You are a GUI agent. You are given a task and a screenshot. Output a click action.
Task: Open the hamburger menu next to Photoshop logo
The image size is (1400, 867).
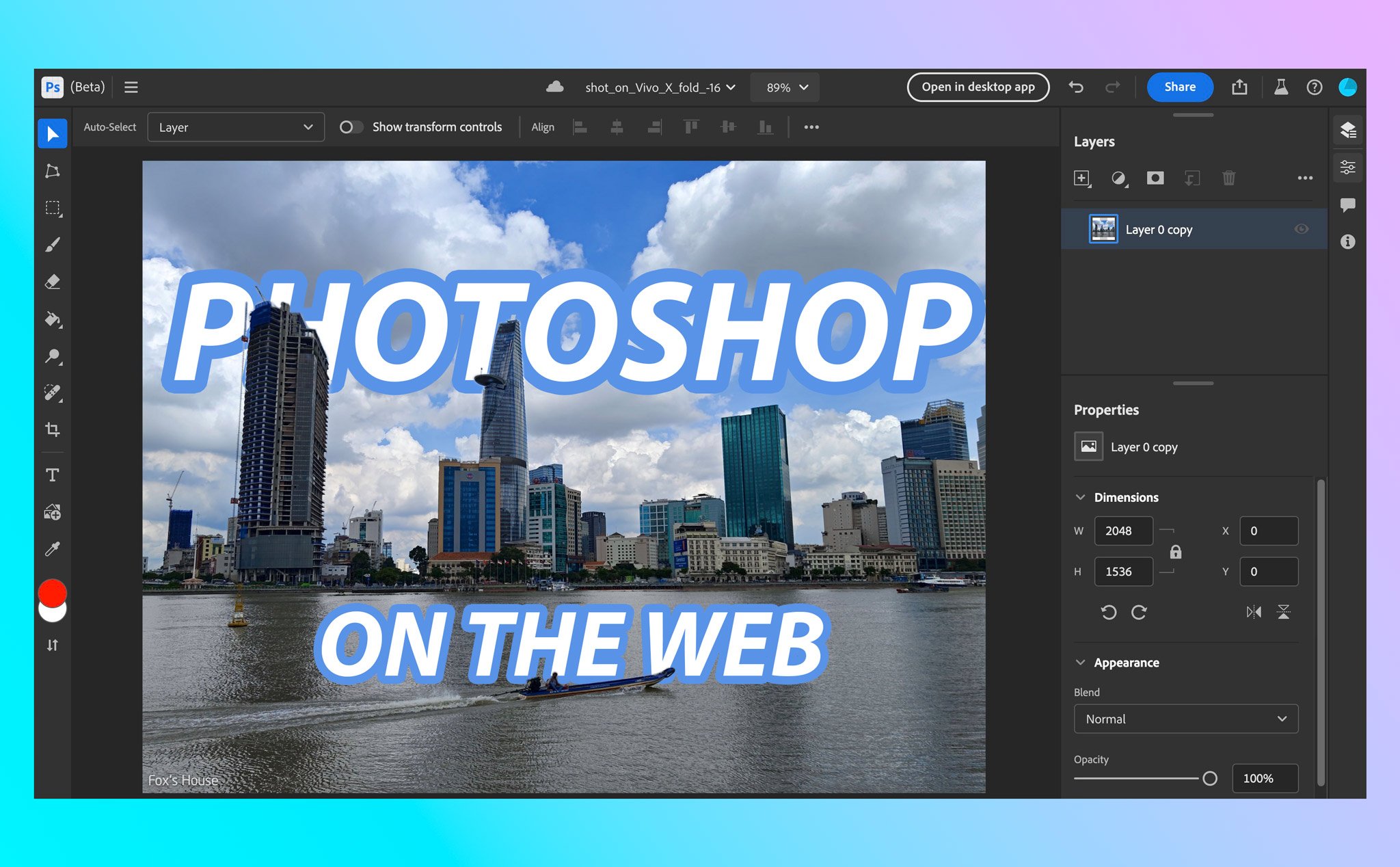pyautogui.click(x=131, y=87)
